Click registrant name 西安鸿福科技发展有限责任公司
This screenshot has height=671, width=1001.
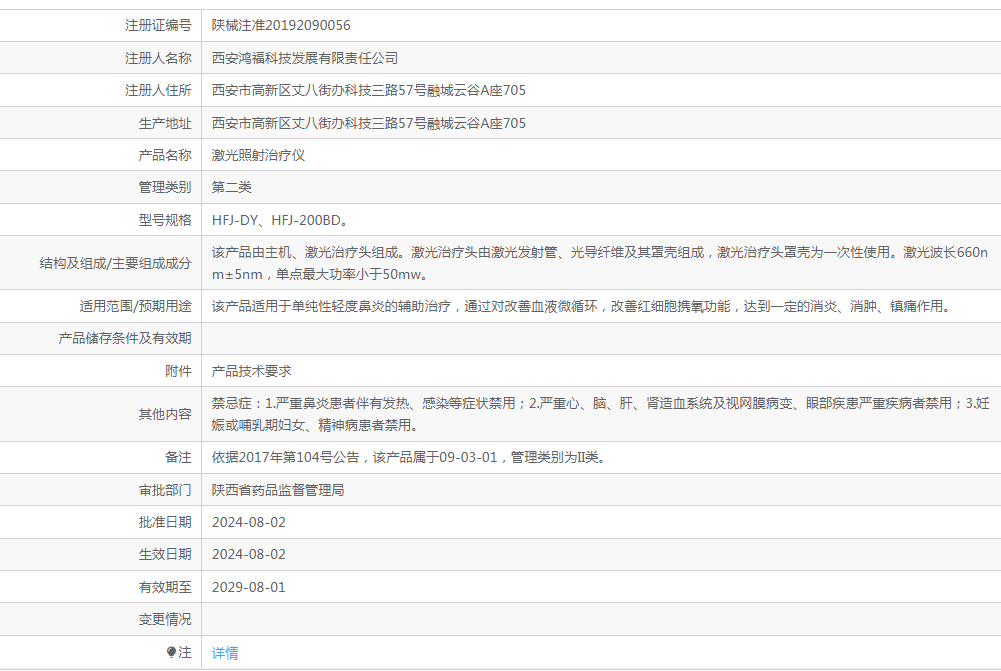tap(305, 58)
